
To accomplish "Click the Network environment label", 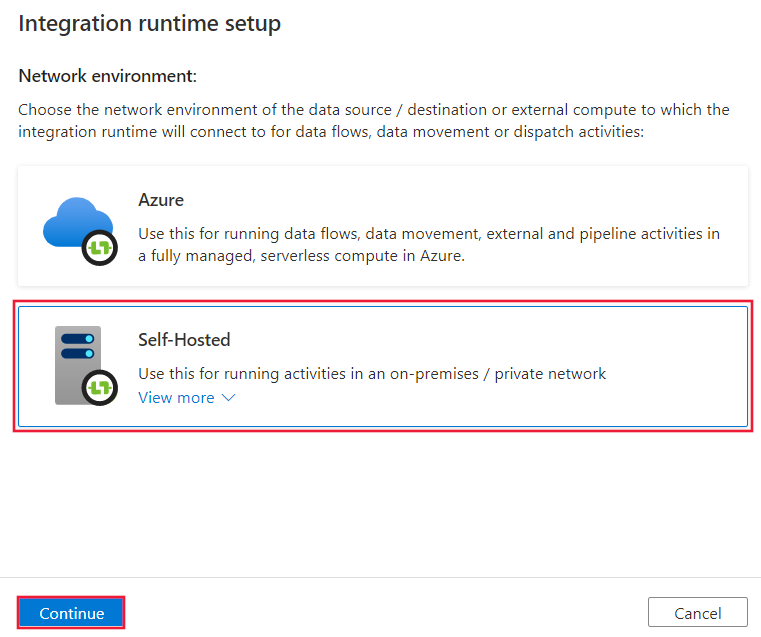I will tap(108, 76).
